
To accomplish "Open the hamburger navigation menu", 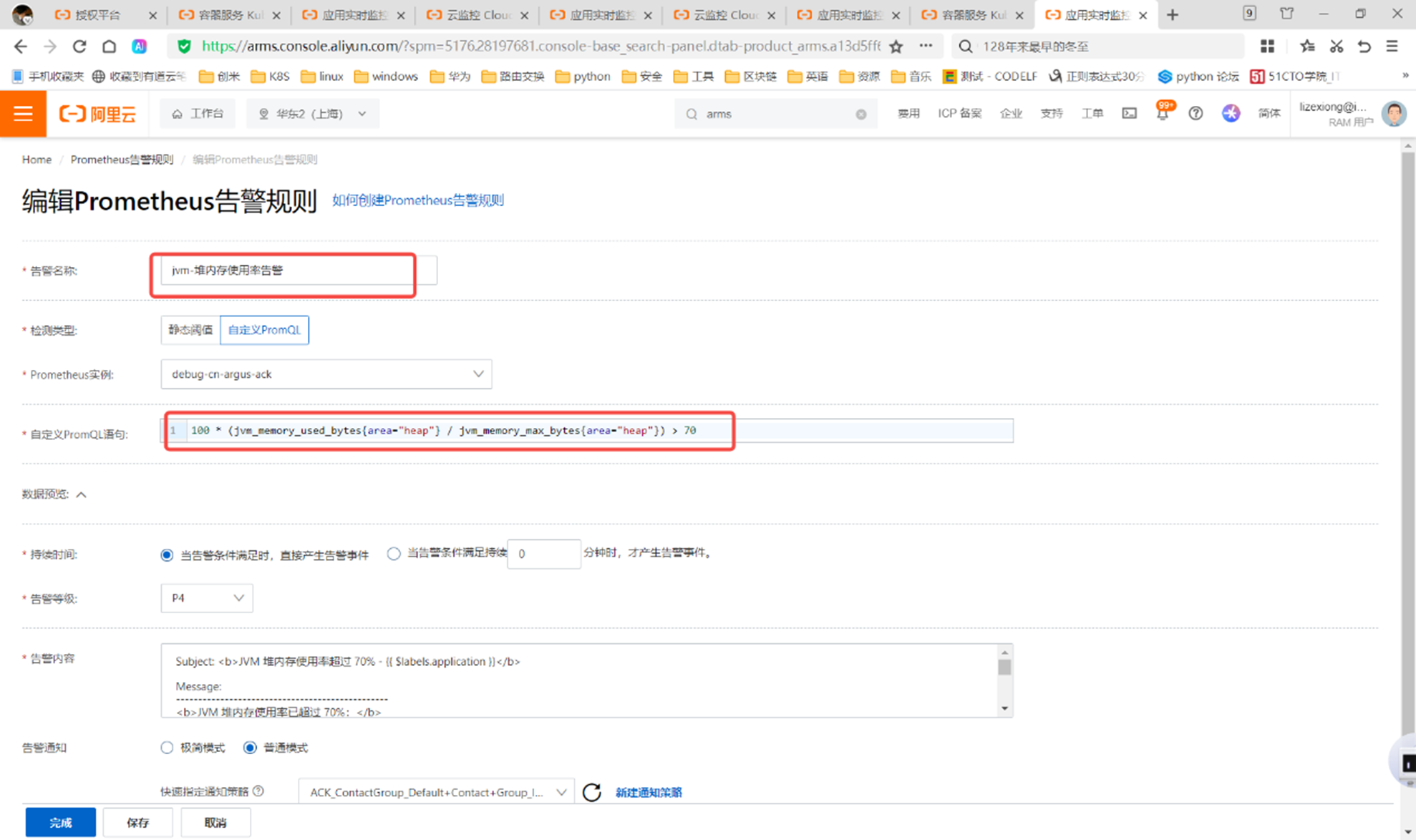I will click(23, 114).
